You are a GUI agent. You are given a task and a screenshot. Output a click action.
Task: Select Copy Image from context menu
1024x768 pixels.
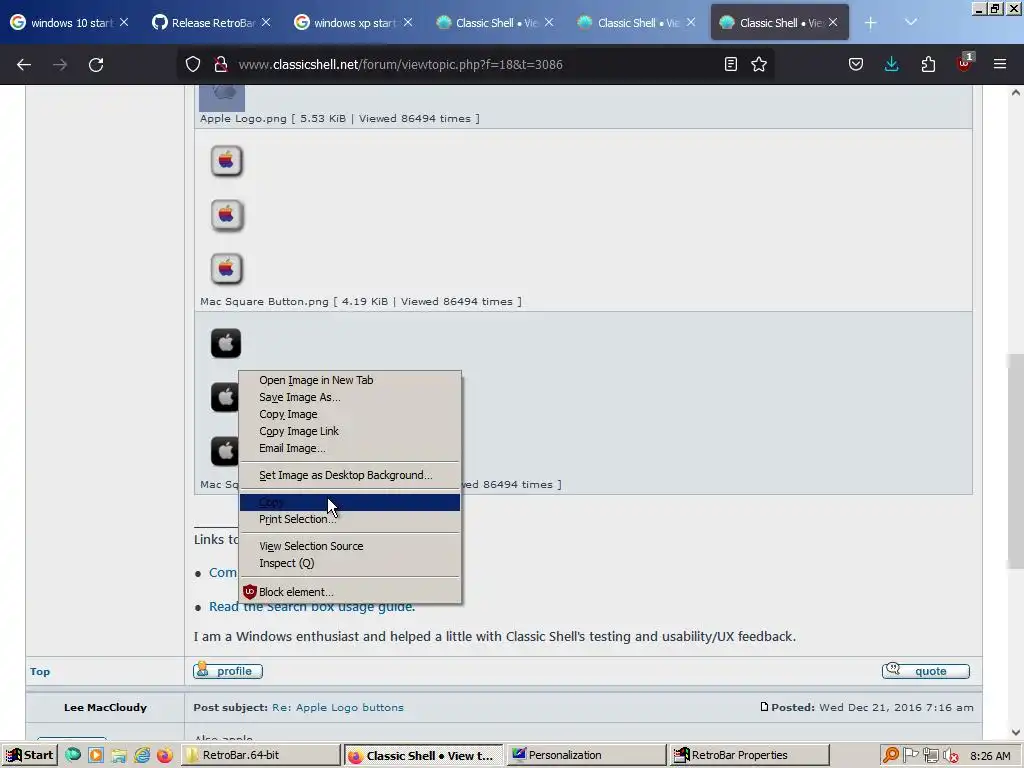pyautogui.click(x=350, y=414)
